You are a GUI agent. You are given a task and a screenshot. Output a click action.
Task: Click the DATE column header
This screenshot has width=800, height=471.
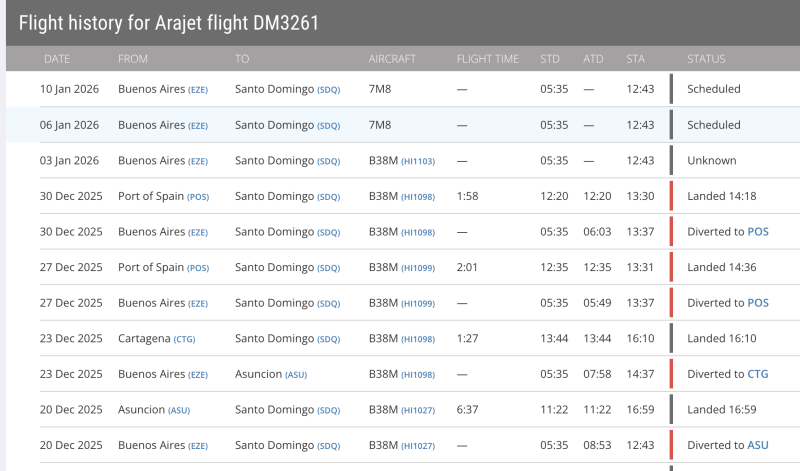(x=57, y=59)
